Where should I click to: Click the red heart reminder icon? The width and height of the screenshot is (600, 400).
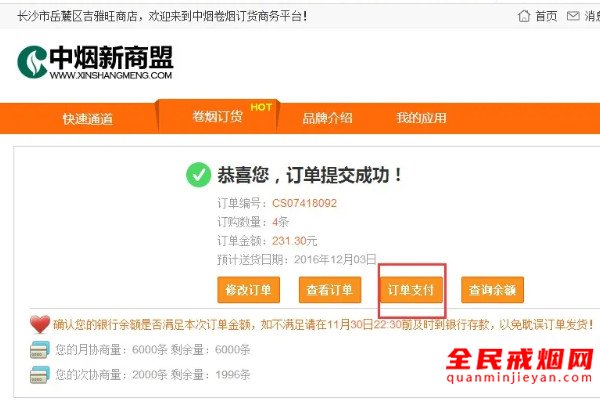tap(40, 324)
